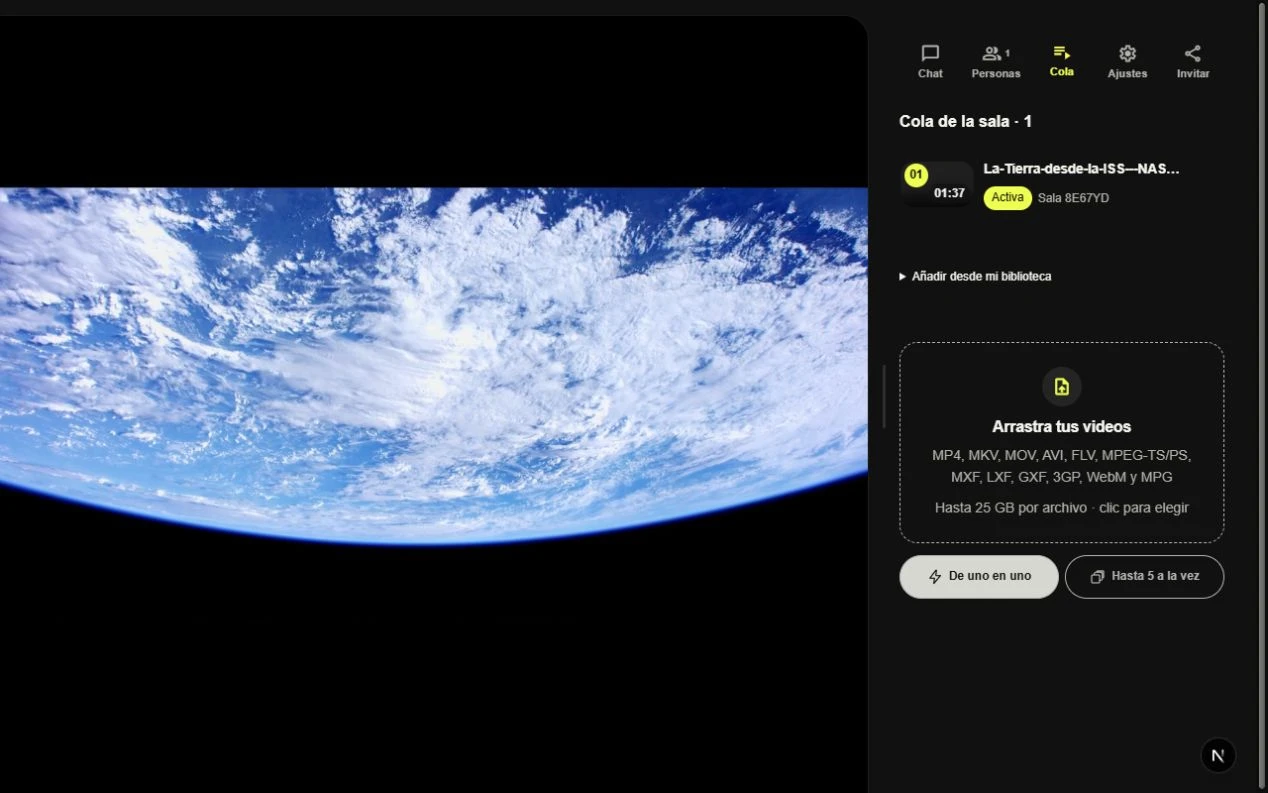Viewport: 1268px width, 793px height.
Task: Expand Añadir desde mi biblioteca
Action: (975, 276)
